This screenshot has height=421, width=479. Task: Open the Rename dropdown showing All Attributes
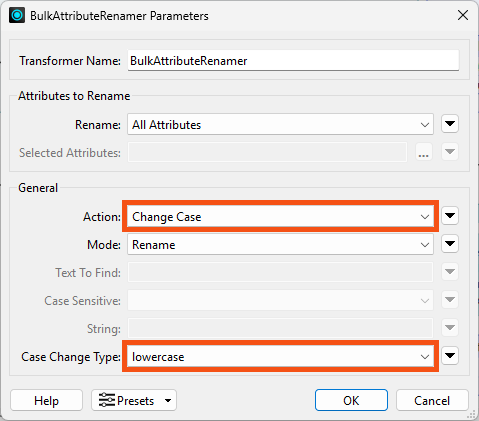pos(280,125)
